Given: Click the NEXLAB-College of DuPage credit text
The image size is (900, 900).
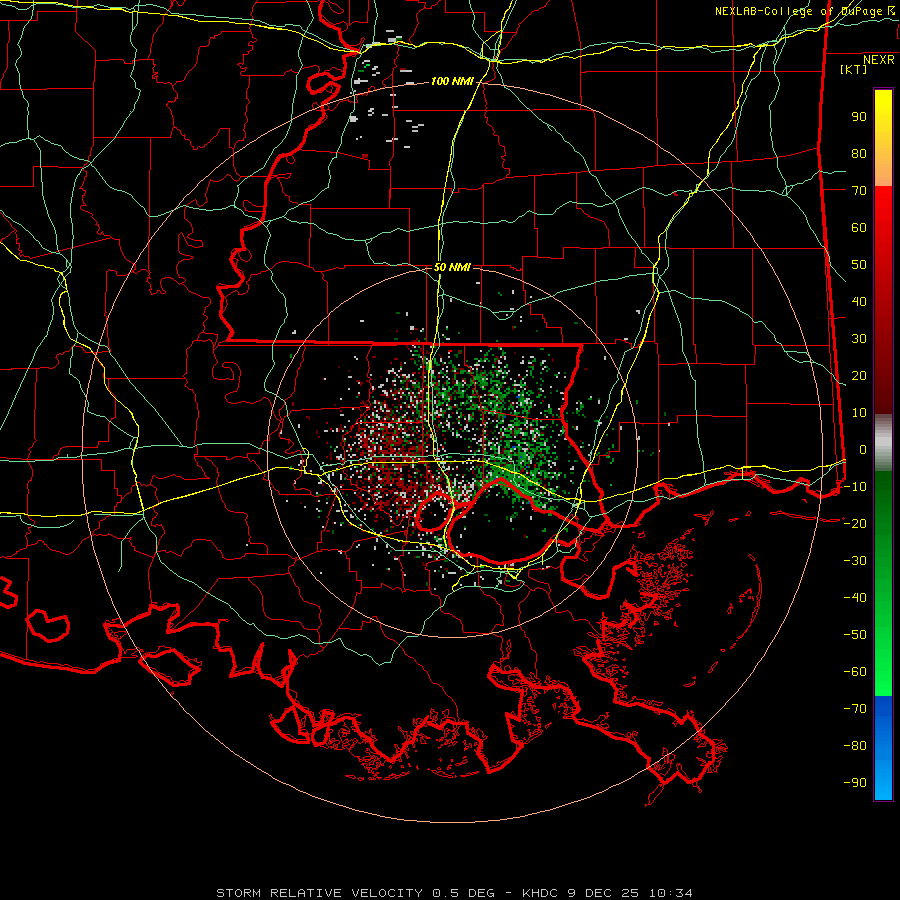Looking at the screenshot, I should coord(806,11).
